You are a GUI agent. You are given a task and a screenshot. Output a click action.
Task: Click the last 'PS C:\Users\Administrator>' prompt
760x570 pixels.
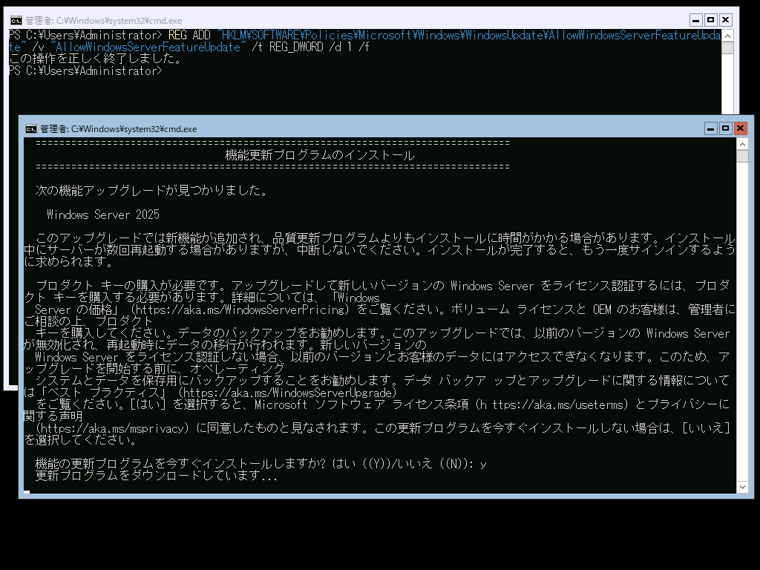click(86, 71)
